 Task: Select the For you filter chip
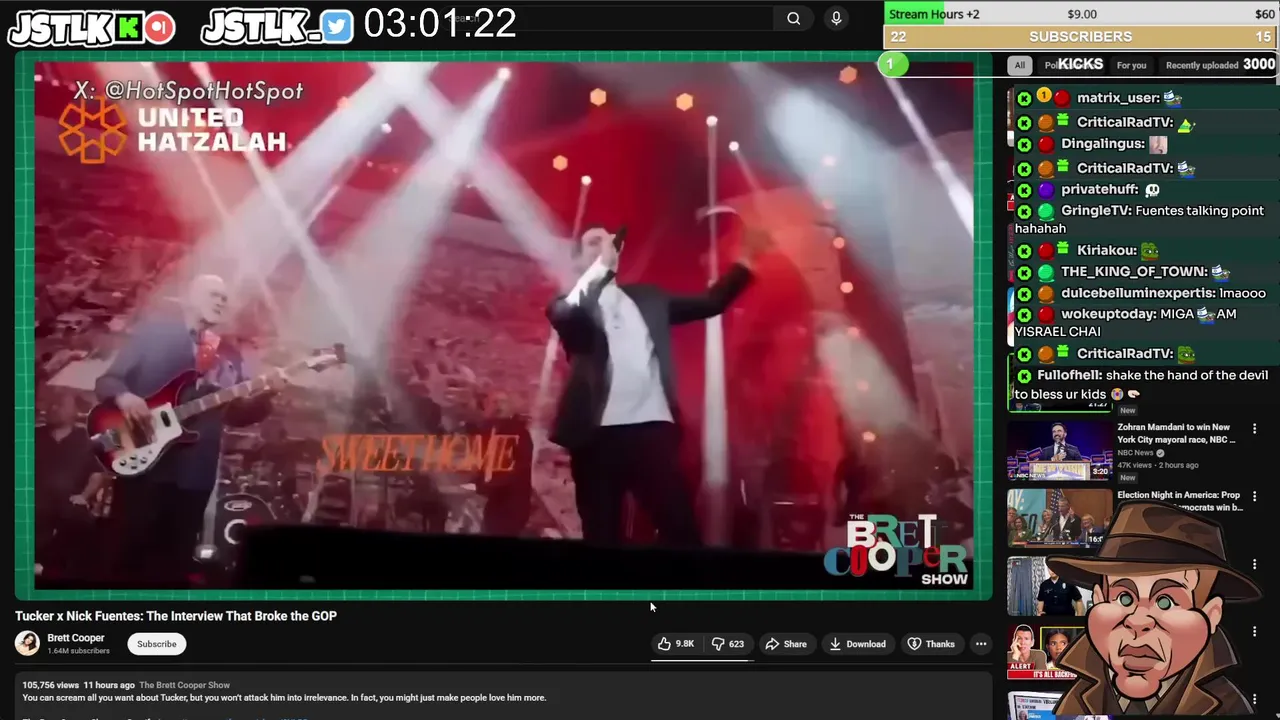point(1131,65)
